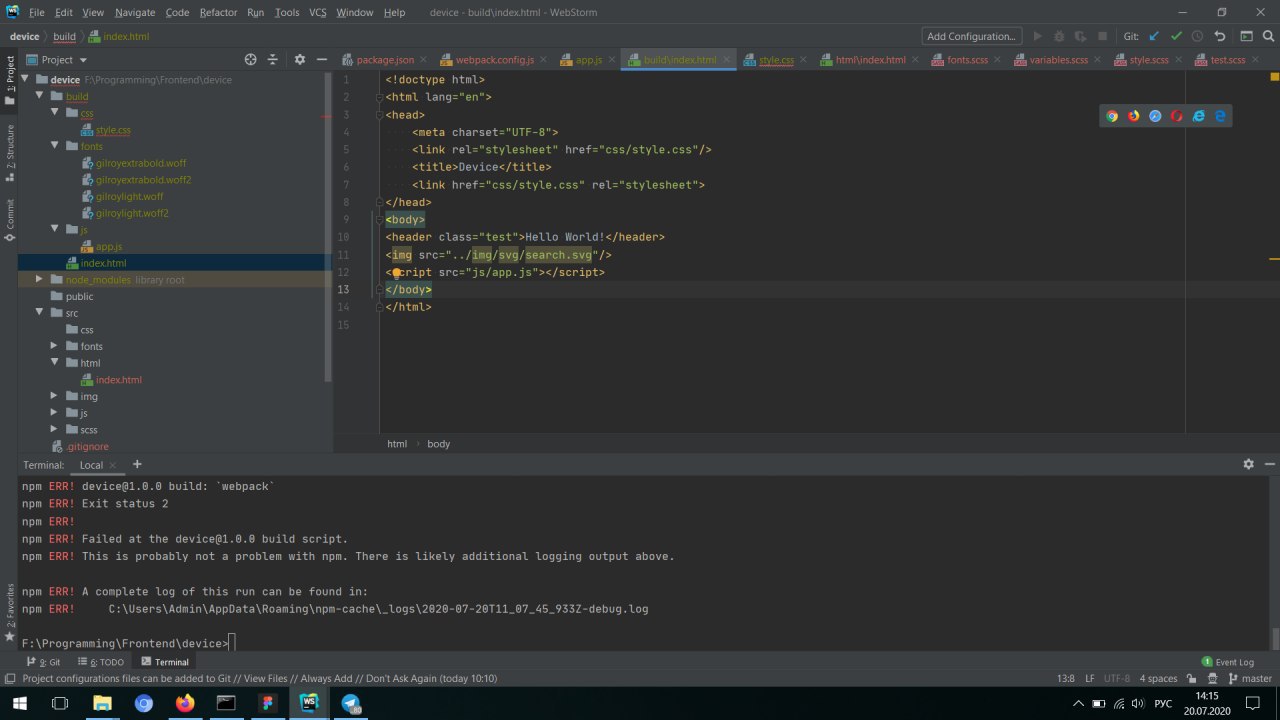This screenshot has width=1280, height=720.
Task: Expand the img folder under src
Action: [55, 396]
